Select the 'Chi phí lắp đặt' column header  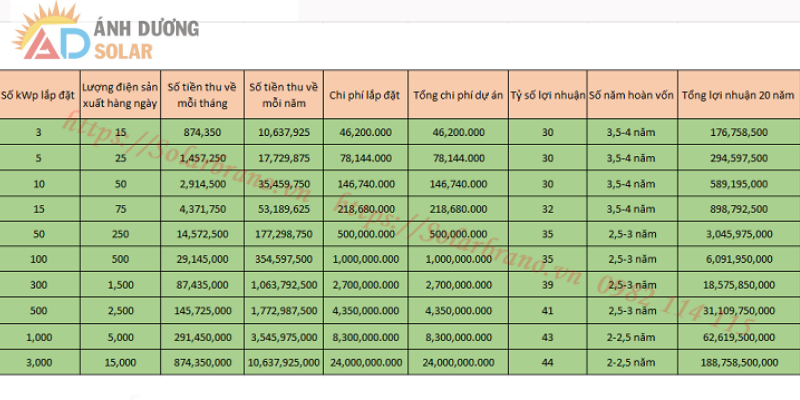[365, 95]
